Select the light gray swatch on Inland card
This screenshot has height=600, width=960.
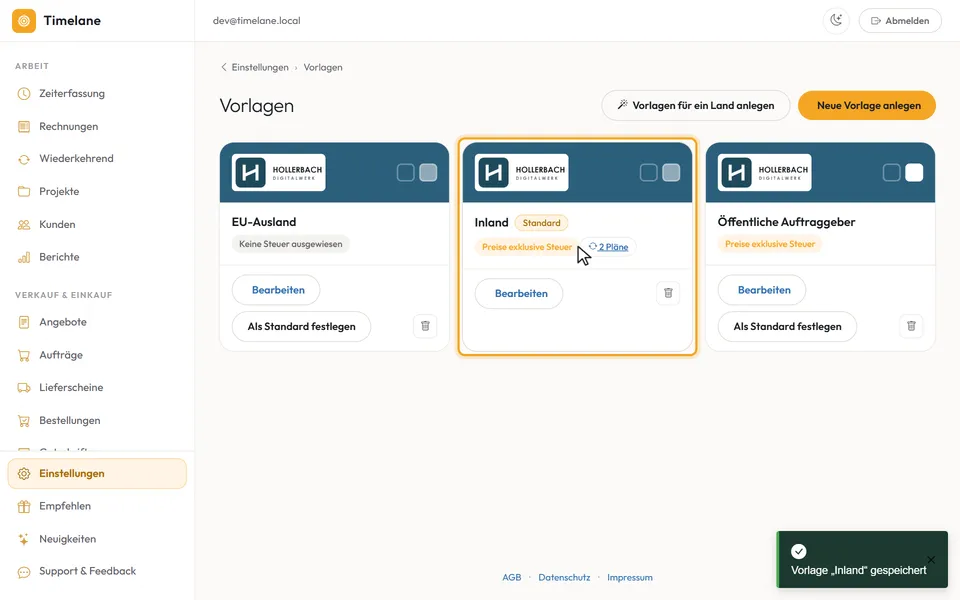click(x=671, y=173)
